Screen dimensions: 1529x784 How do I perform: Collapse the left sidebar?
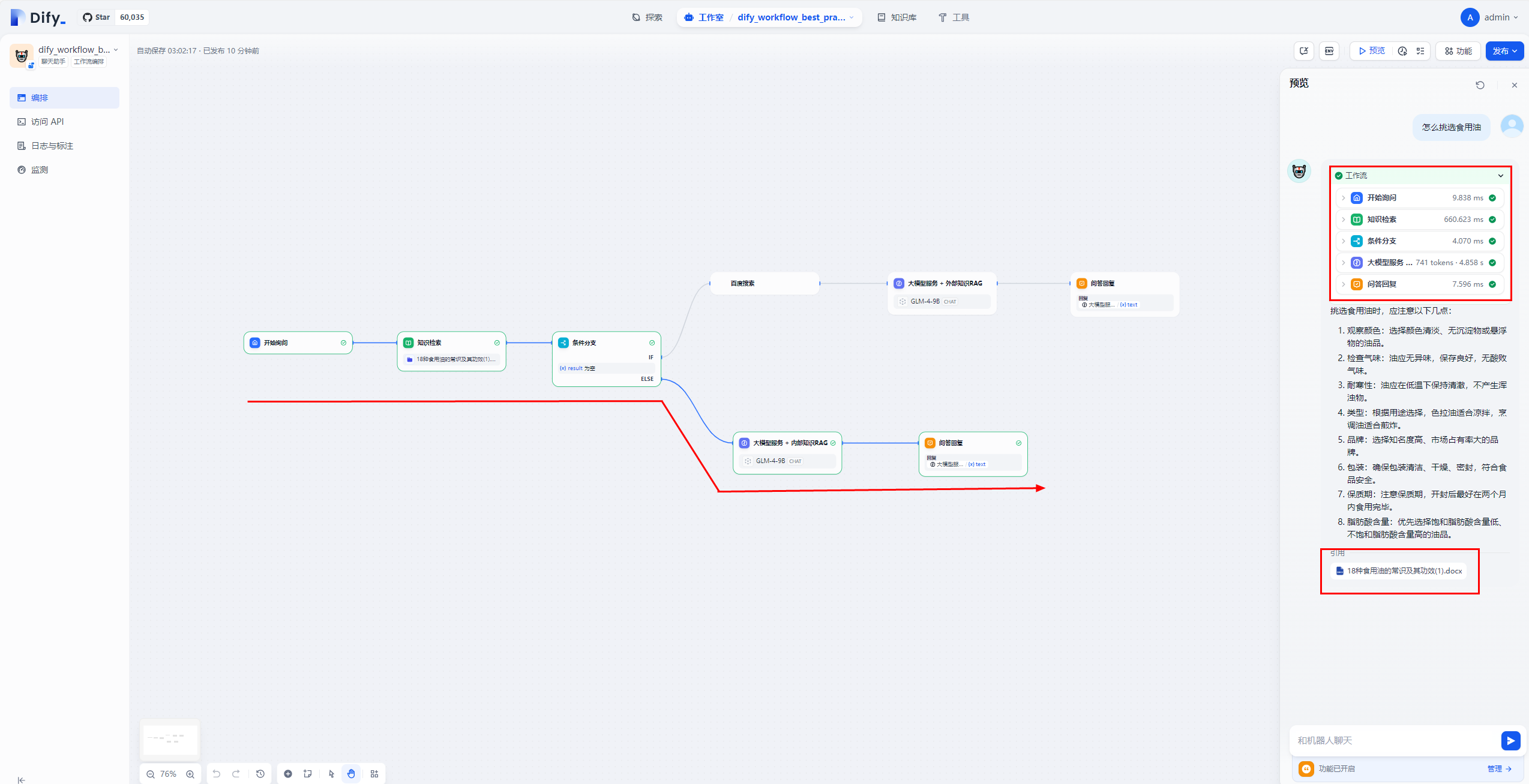(x=22, y=780)
